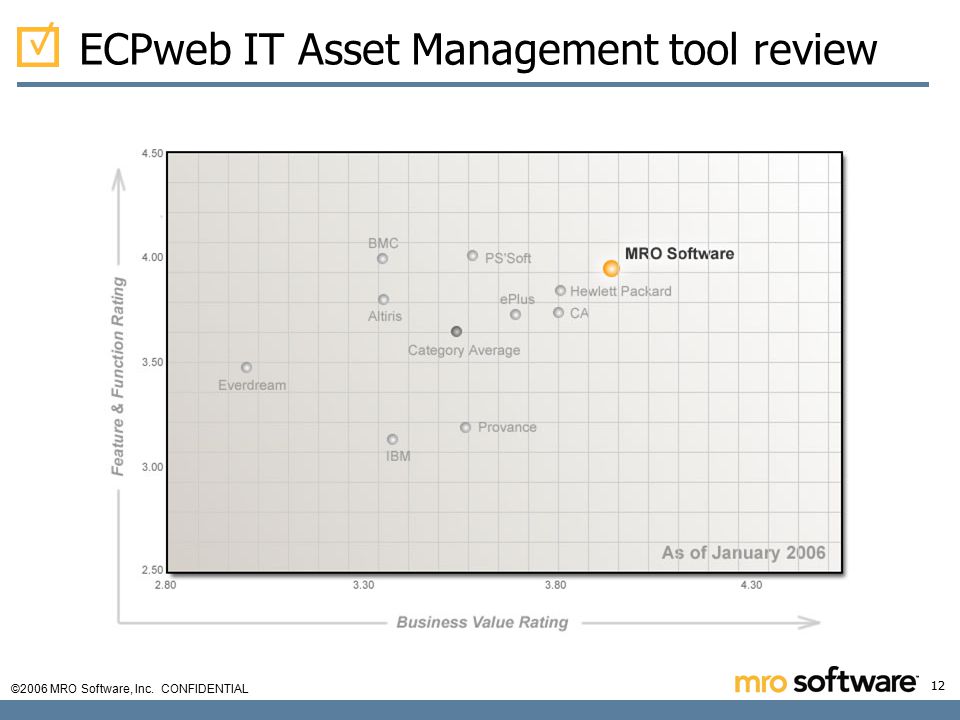
Task: Select the dark Category Average data point
Action: tap(456, 331)
